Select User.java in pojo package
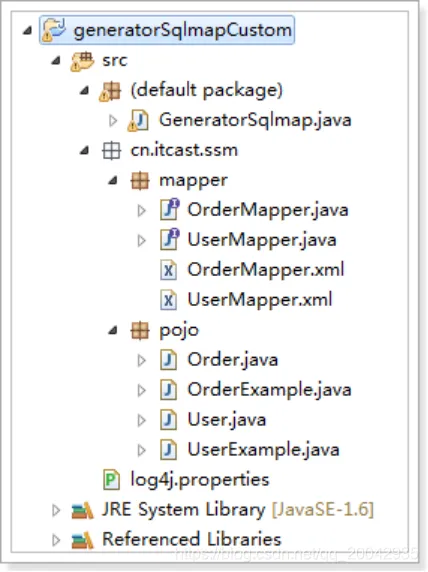Image resolution: width=428 pixels, height=572 pixels. pos(227,420)
